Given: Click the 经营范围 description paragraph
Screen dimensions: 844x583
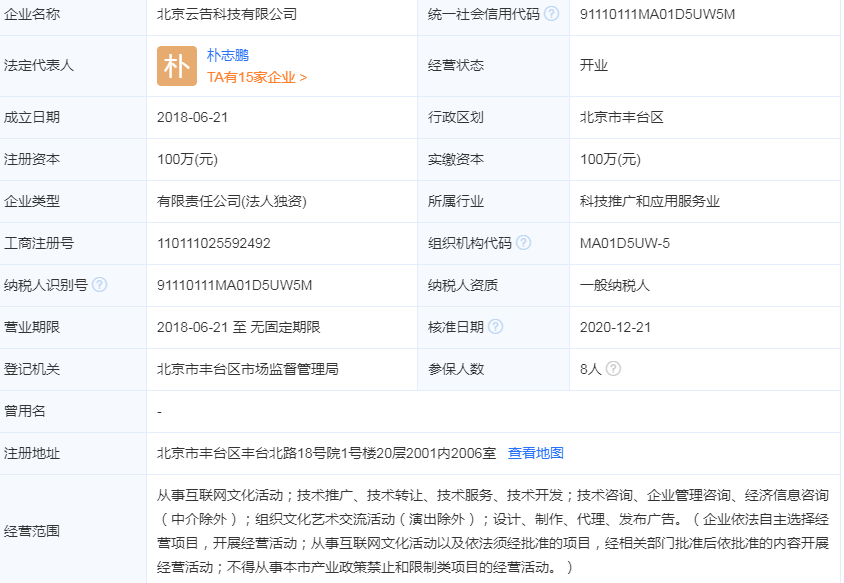Looking at the screenshot, I should [493, 531].
